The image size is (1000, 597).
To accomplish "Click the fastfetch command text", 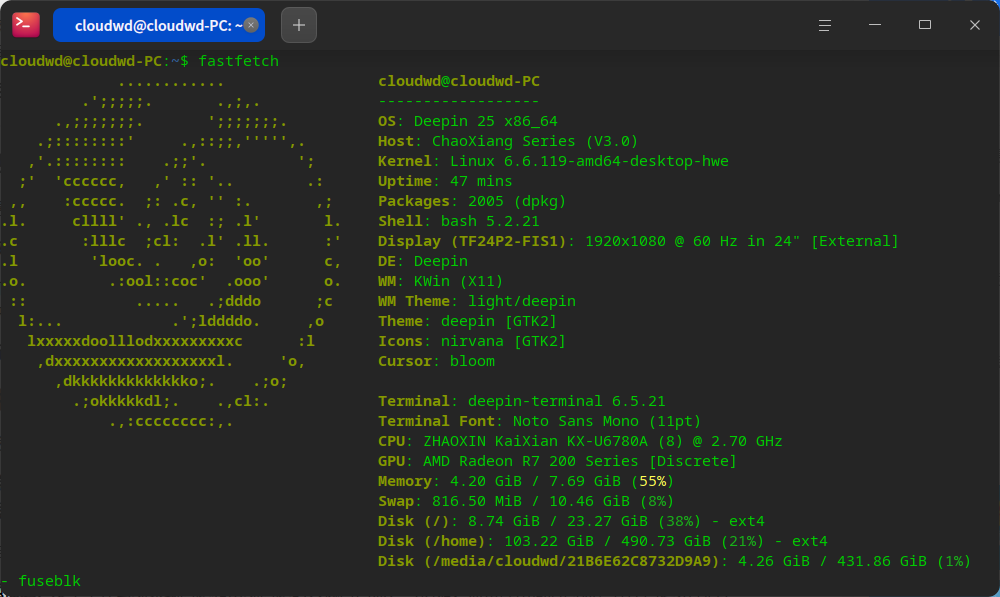I will (239, 61).
